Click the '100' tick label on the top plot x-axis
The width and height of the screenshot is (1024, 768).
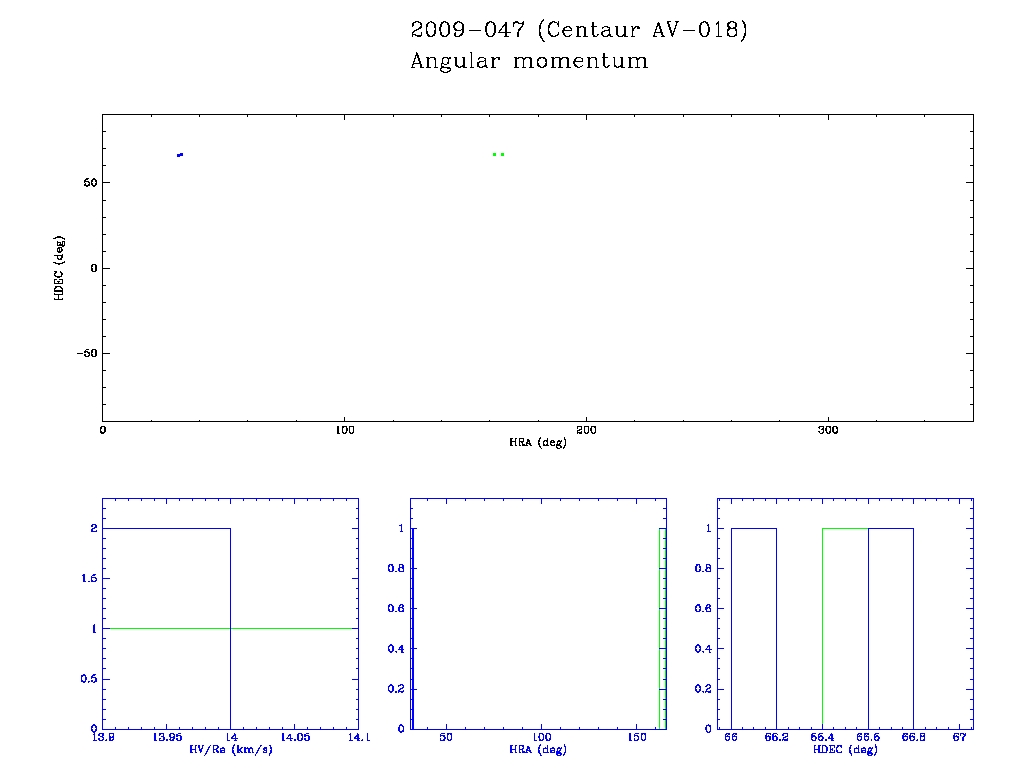point(344,430)
